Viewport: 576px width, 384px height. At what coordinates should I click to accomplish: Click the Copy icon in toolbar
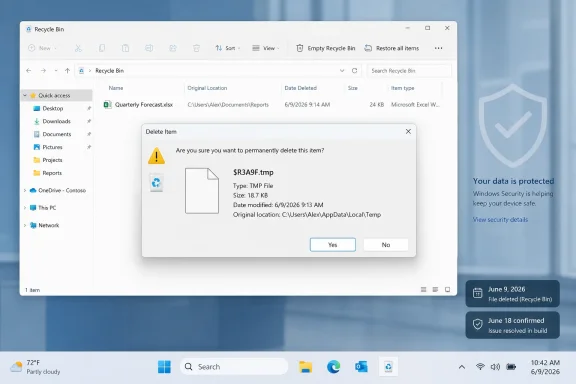coord(102,48)
